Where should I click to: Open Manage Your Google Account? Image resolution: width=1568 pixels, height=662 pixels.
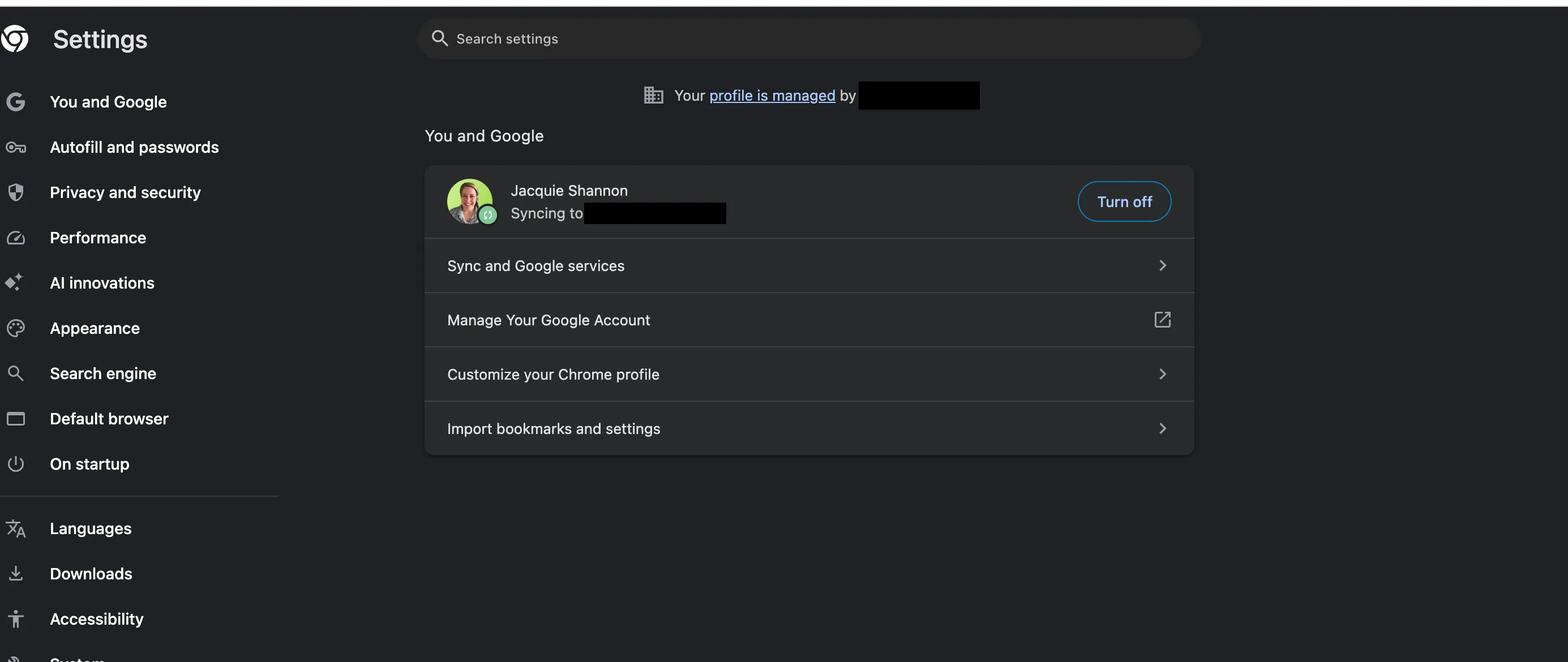click(x=809, y=320)
